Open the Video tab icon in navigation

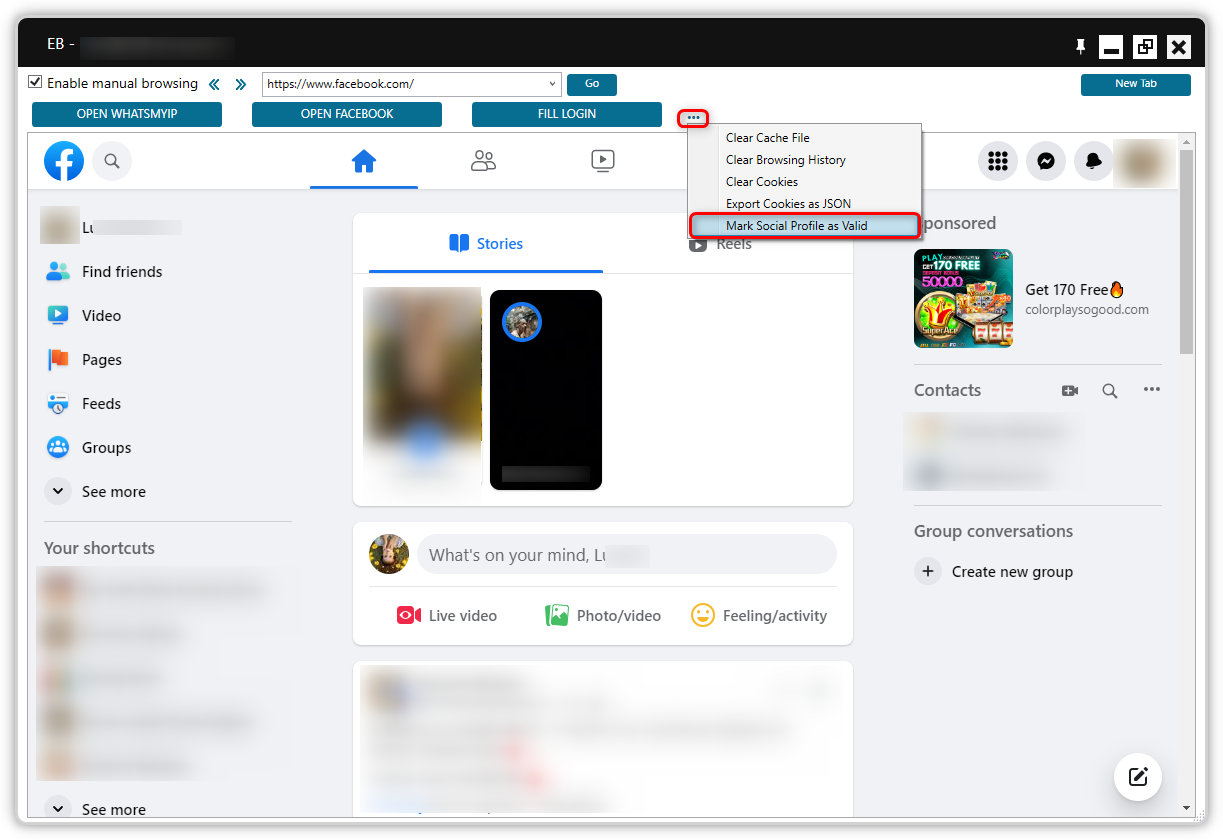click(x=602, y=160)
